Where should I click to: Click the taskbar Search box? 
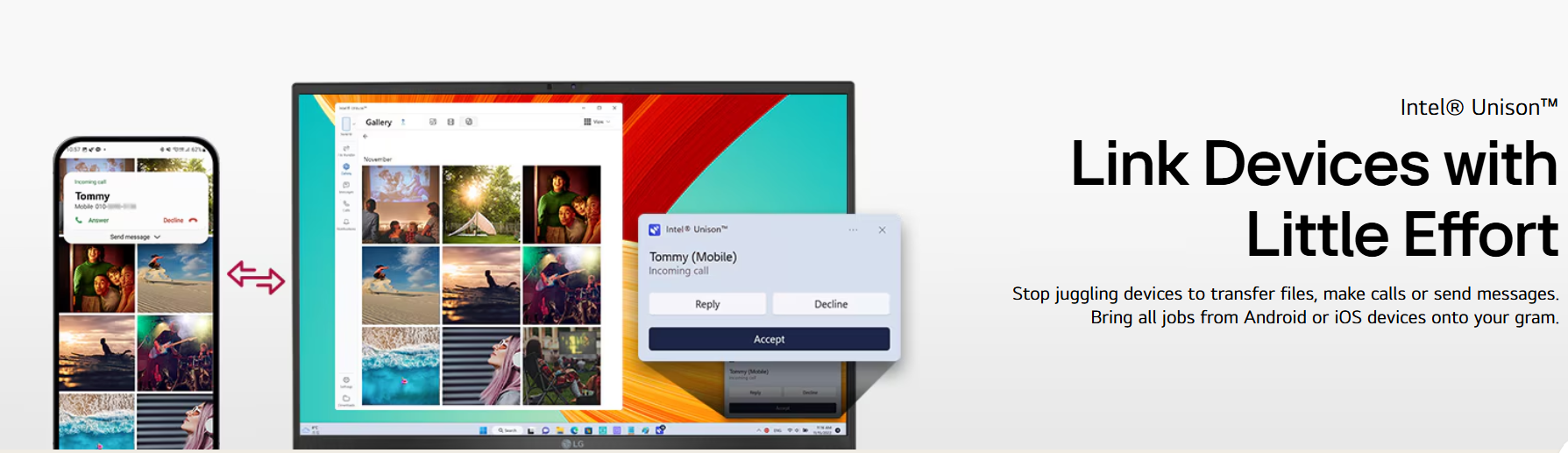pyautogui.click(x=507, y=430)
